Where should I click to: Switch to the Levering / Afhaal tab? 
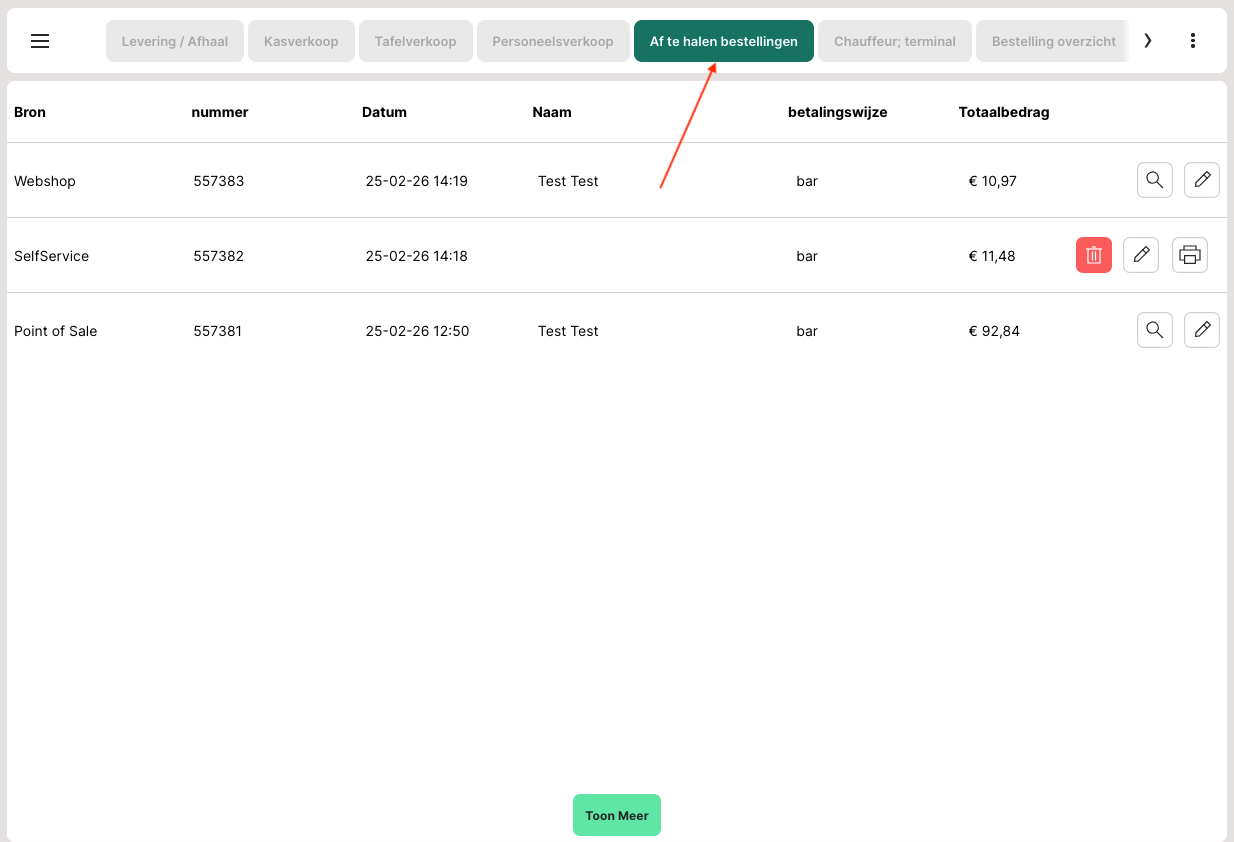(x=175, y=41)
